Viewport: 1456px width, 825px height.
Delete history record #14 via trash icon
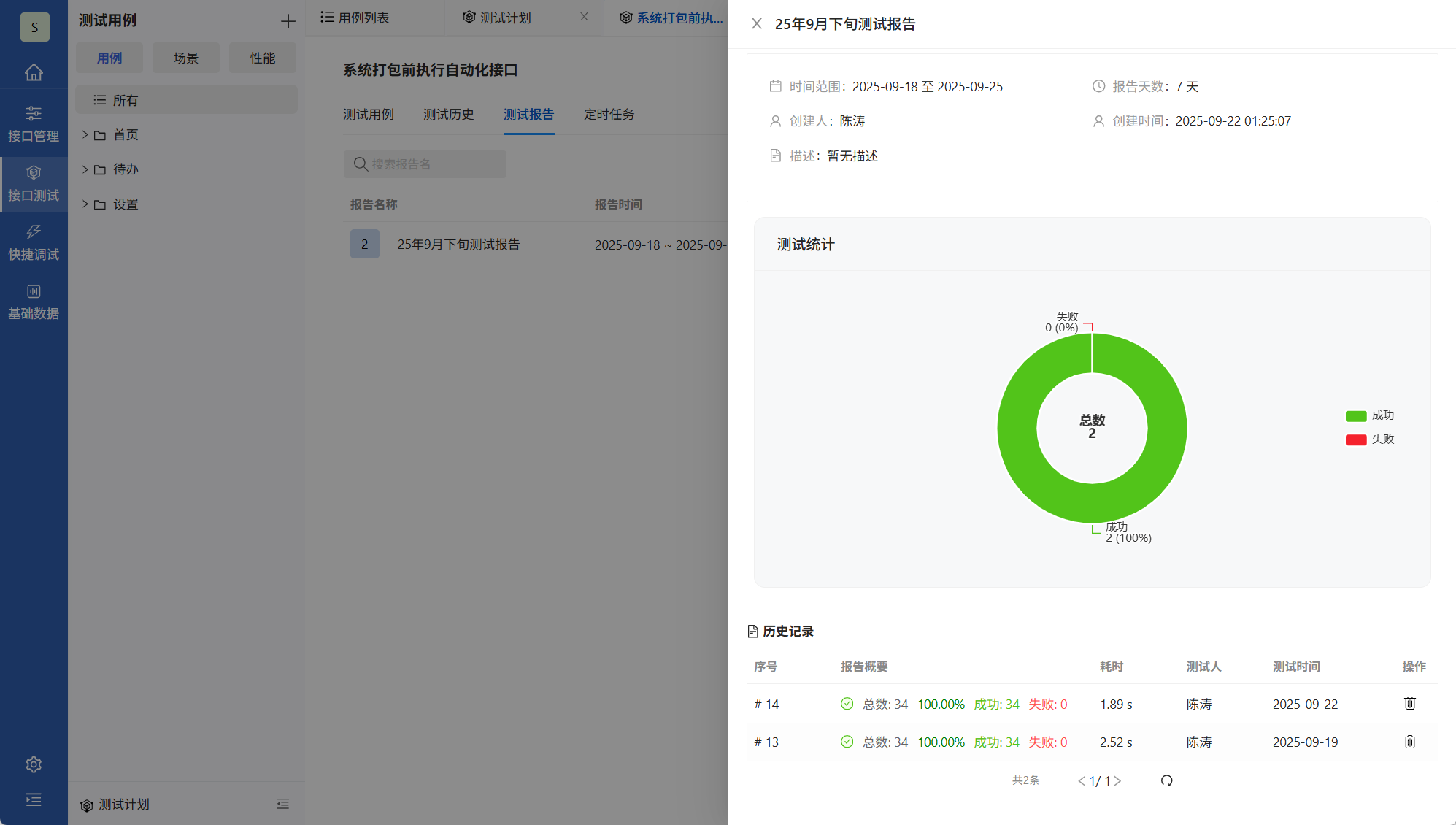[x=1409, y=703]
